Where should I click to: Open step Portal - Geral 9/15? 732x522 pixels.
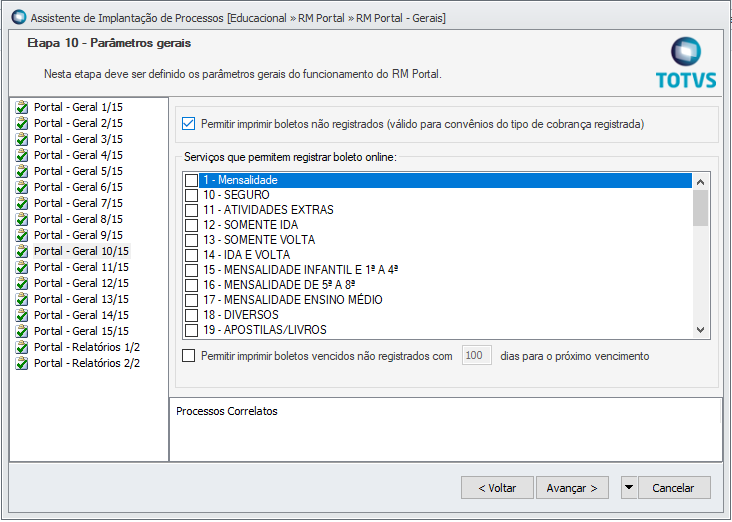[x=78, y=235]
